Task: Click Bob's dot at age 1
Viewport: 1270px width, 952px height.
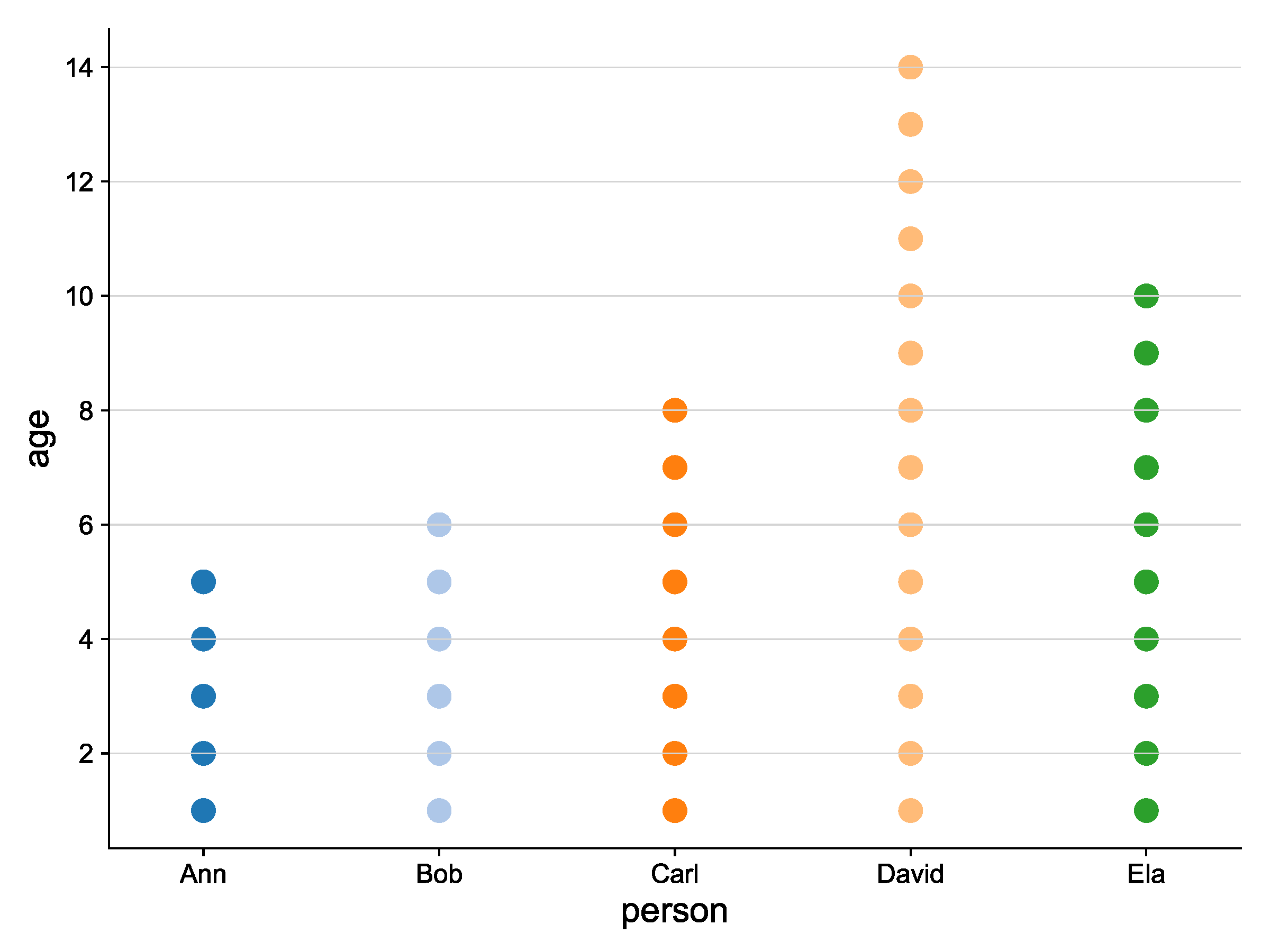Action: [439, 811]
